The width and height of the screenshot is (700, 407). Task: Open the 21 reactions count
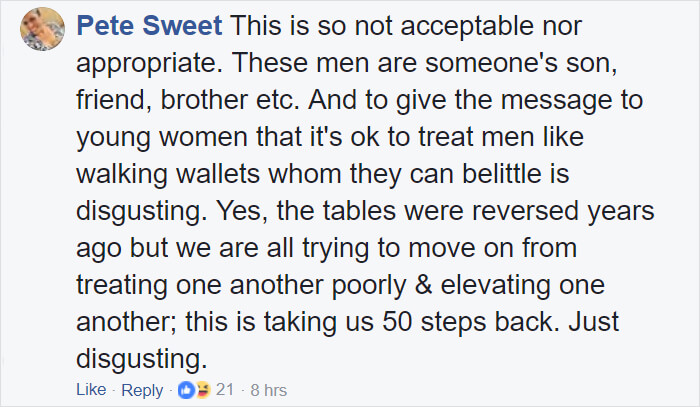point(224,390)
